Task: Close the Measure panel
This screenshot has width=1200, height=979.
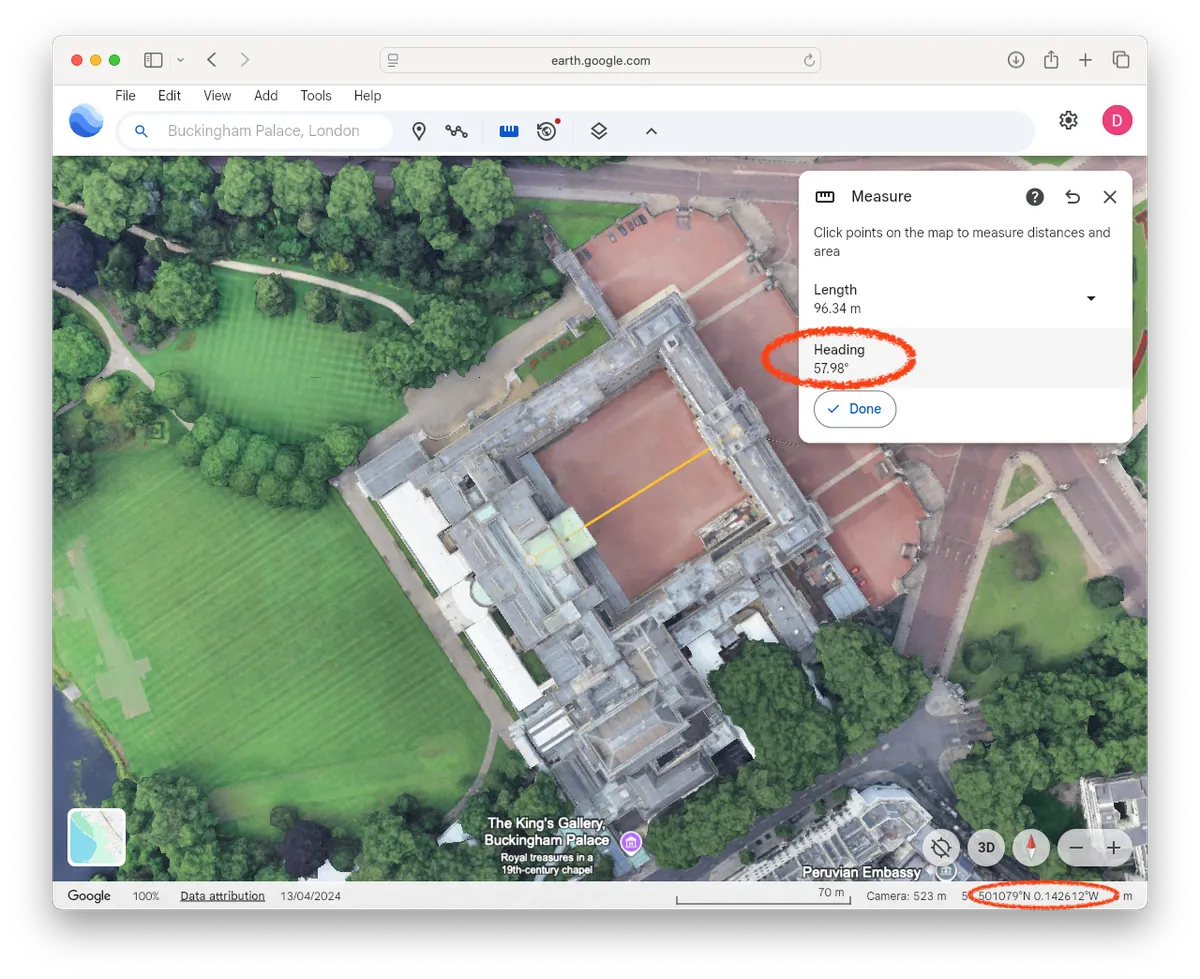Action: [1110, 197]
